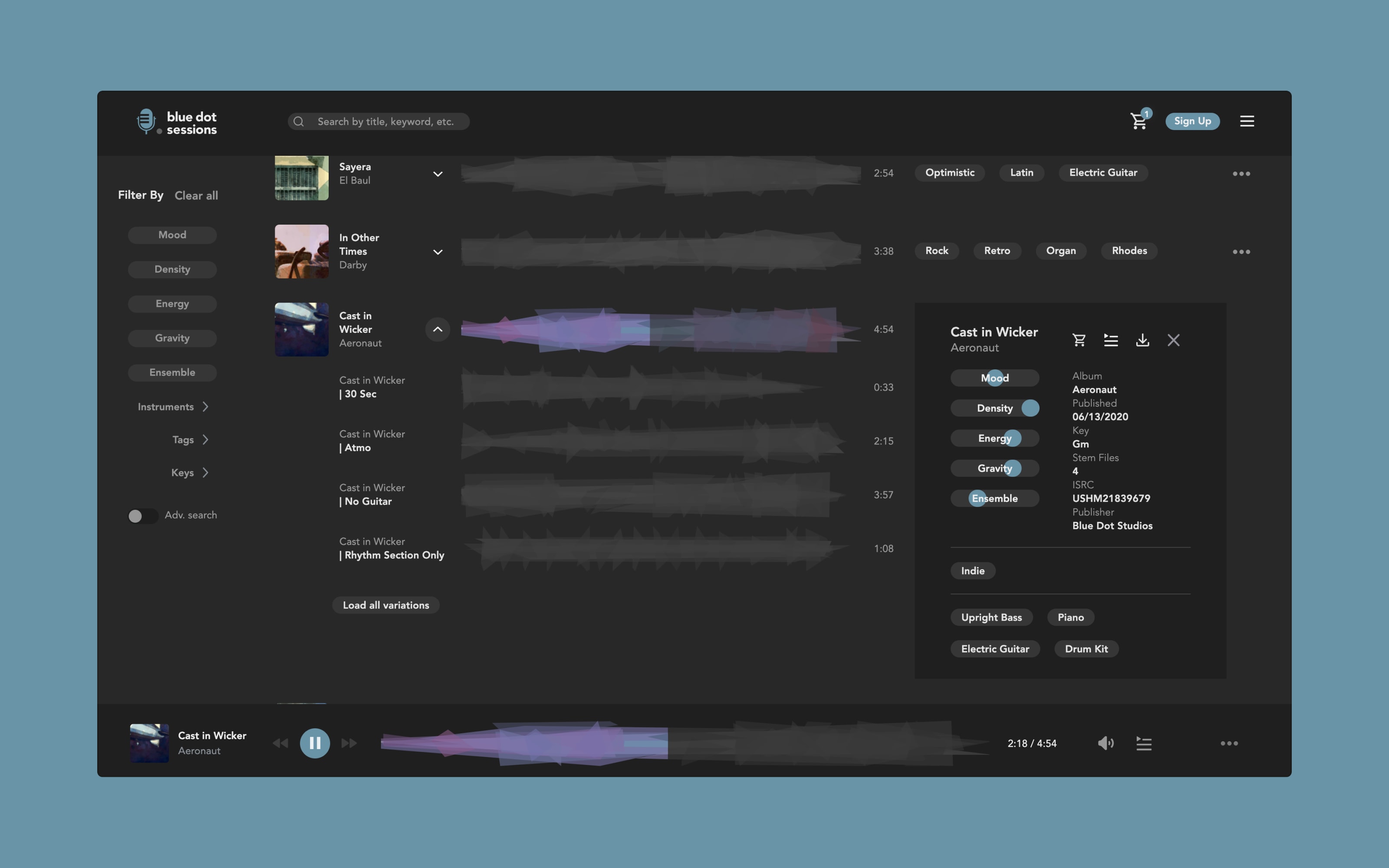The height and width of the screenshot is (868, 1389).
Task: Focus the search input field
Action: tap(379, 121)
